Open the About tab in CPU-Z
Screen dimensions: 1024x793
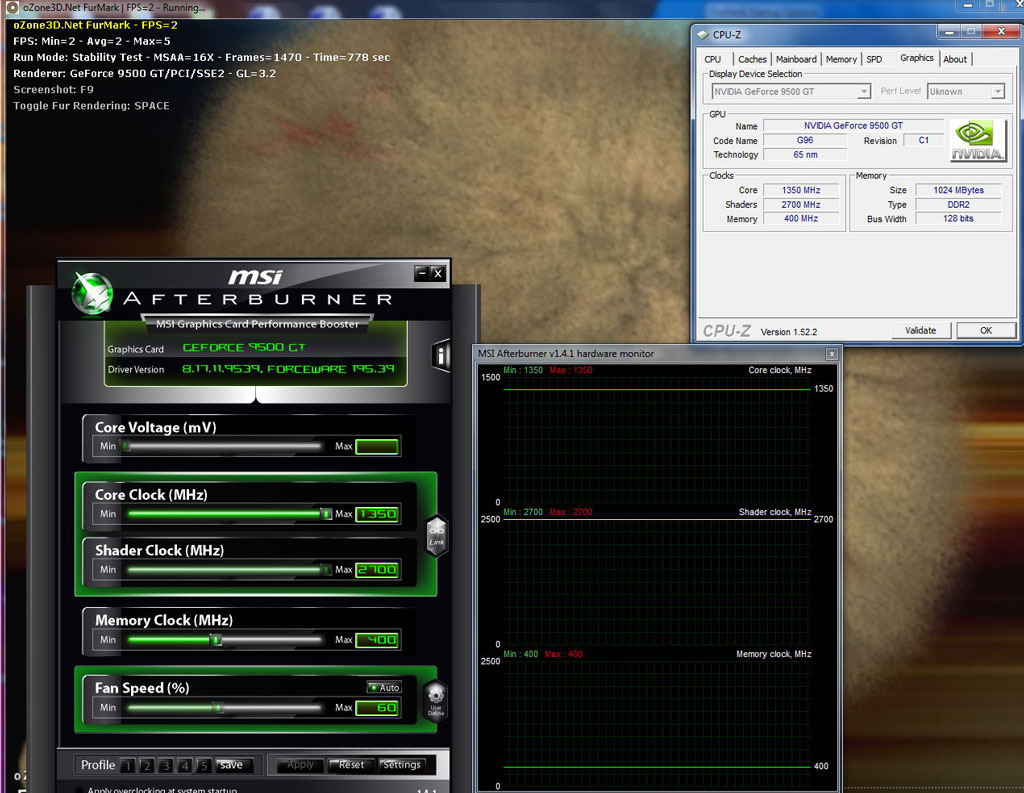pyautogui.click(x=955, y=59)
